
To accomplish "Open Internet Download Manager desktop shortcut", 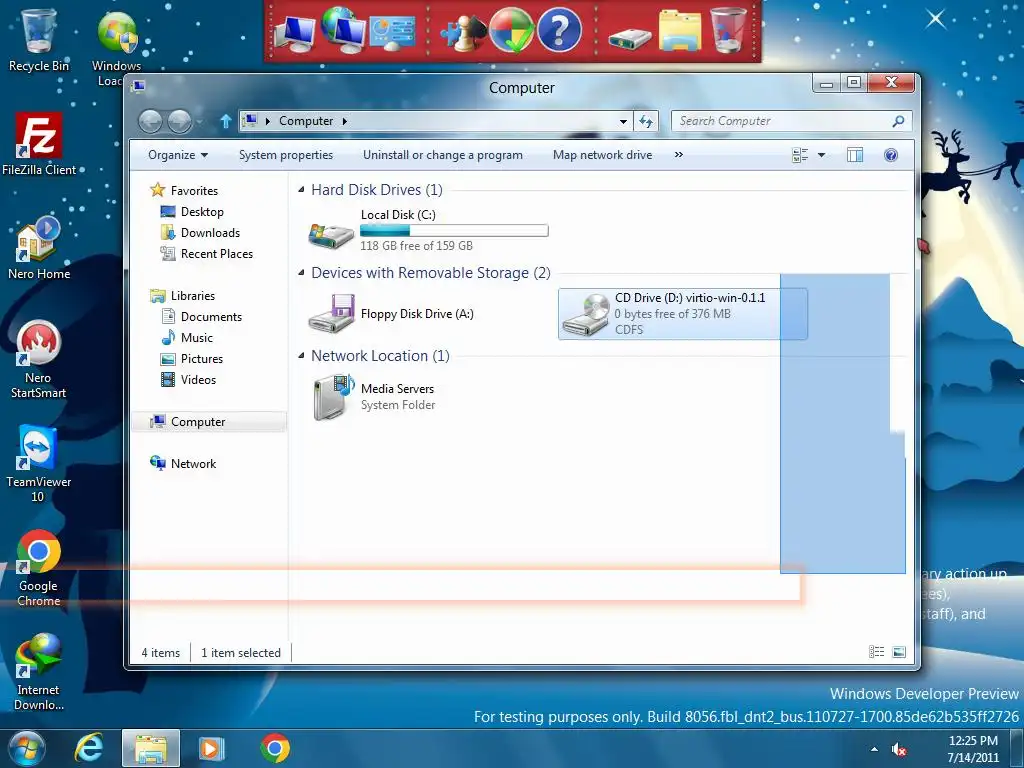I will point(39,671).
